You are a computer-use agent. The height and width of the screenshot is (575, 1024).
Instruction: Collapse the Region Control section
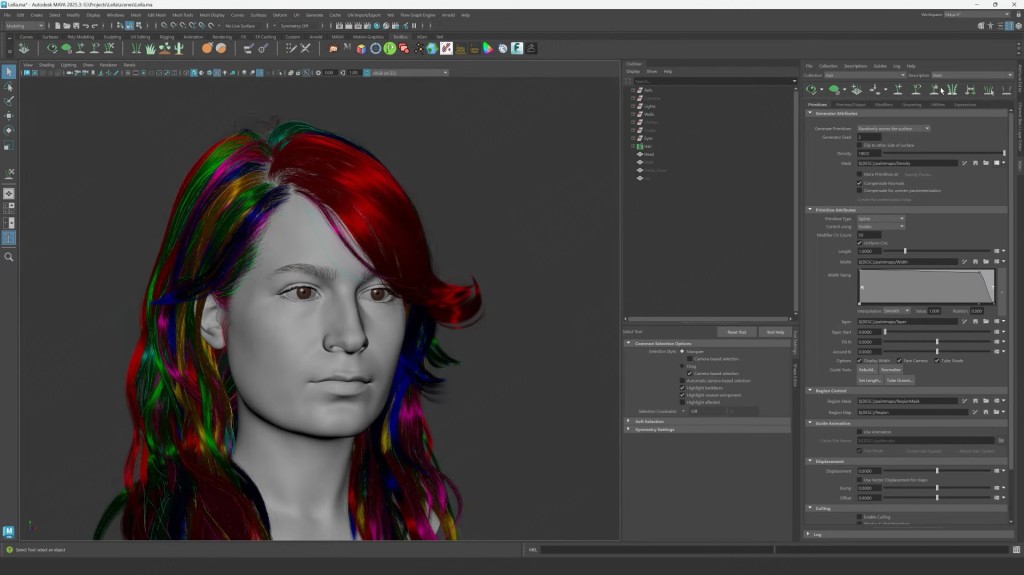[809, 390]
